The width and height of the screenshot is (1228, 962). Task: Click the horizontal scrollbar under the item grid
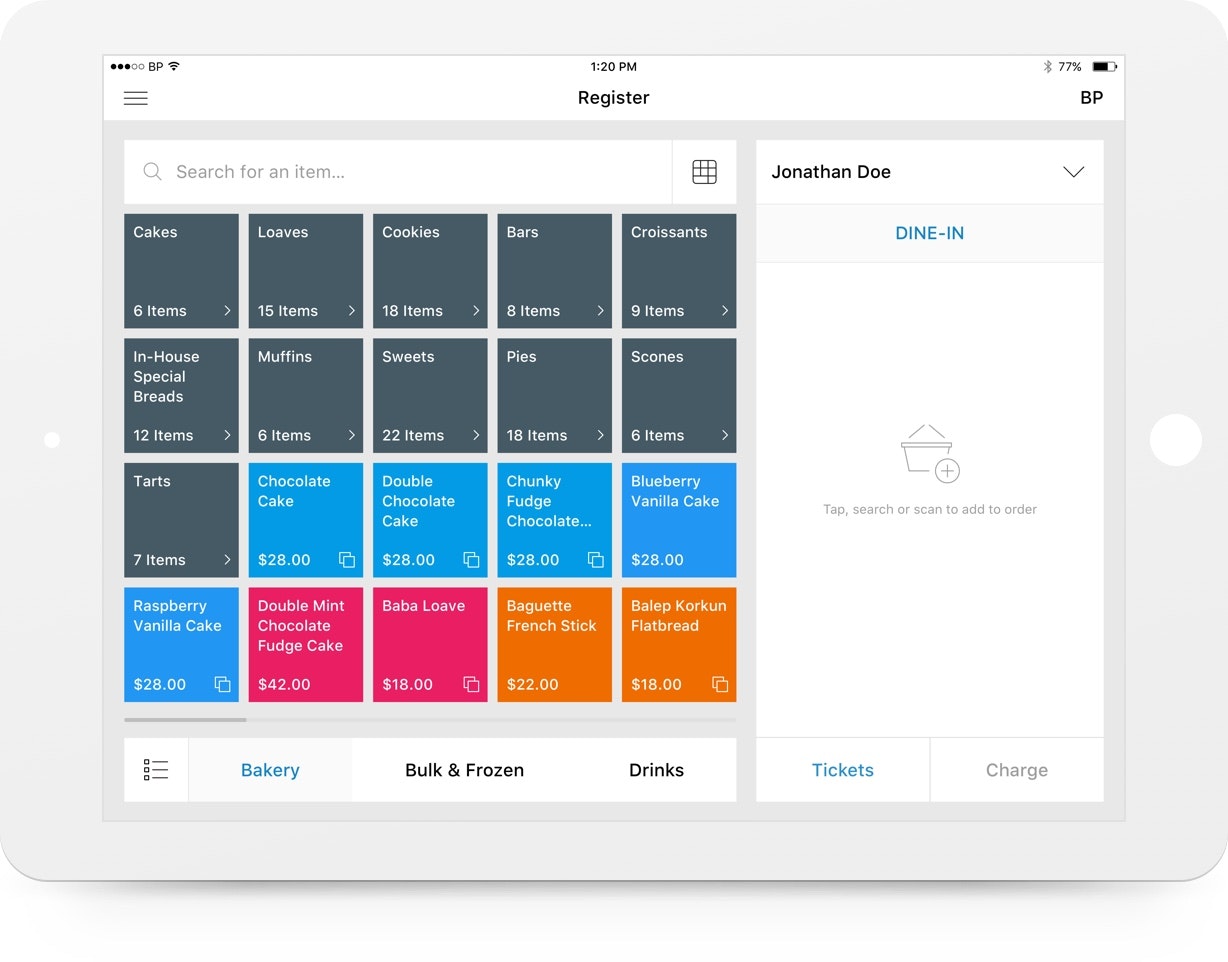click(x=186, y=720)
